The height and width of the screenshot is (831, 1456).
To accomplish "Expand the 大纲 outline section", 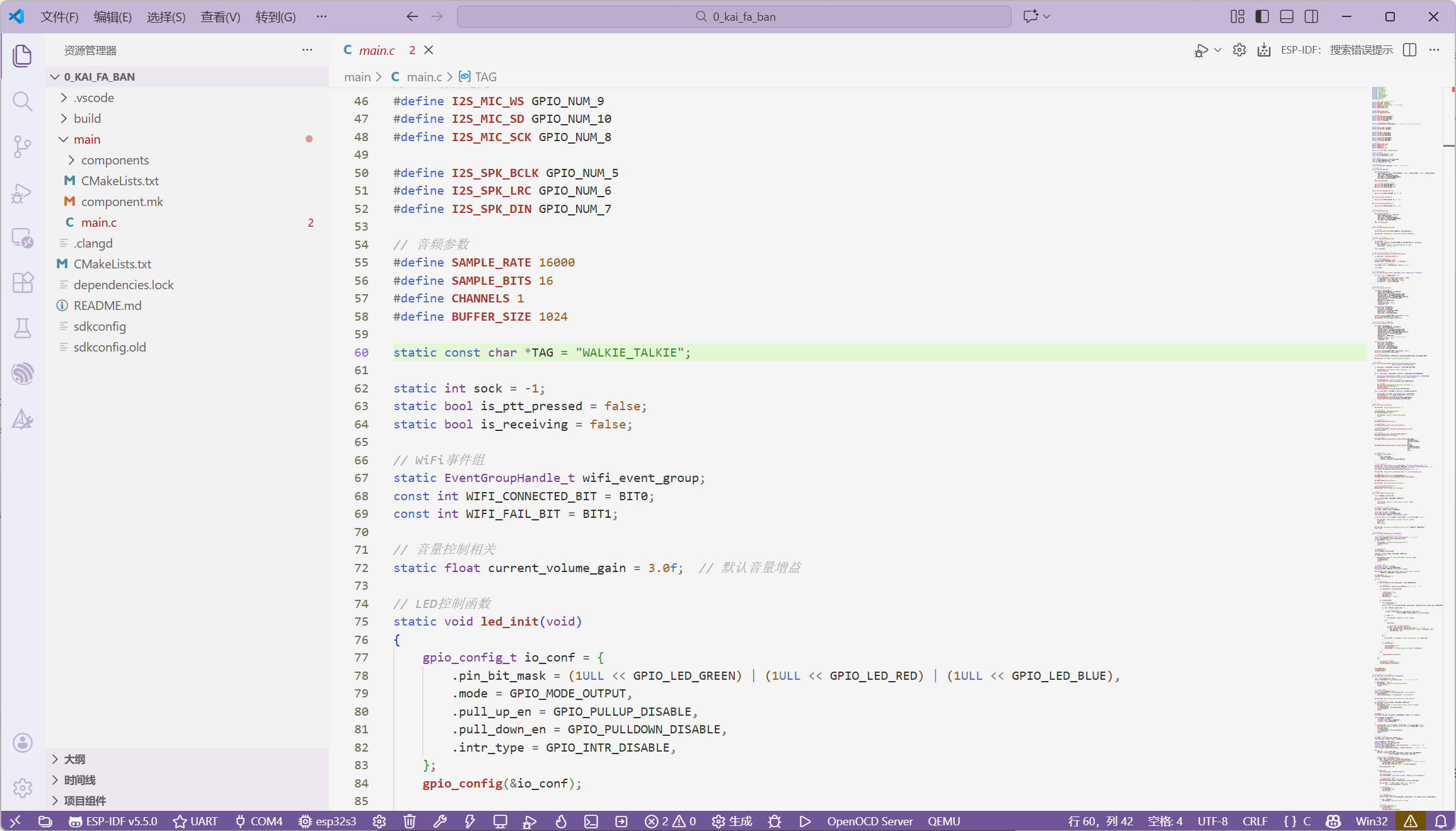I will [74, 759].
